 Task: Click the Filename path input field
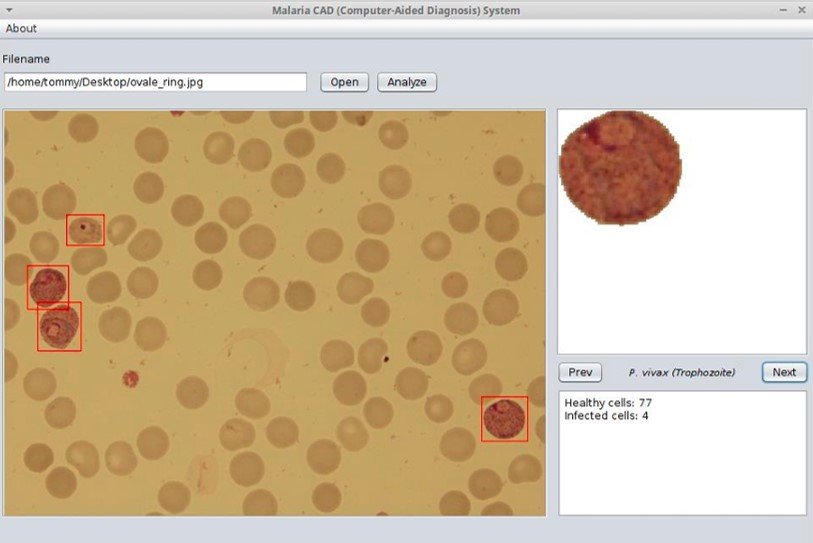coord(156,82)
